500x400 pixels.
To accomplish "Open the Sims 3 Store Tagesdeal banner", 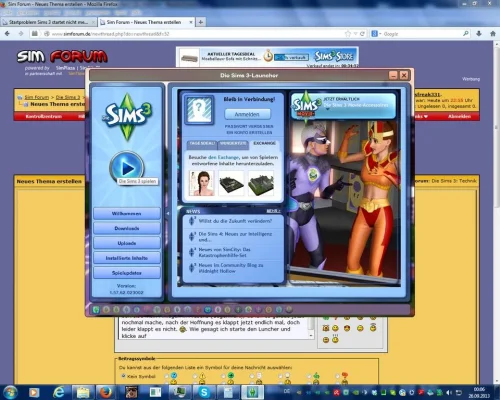I will click(267, 57).
